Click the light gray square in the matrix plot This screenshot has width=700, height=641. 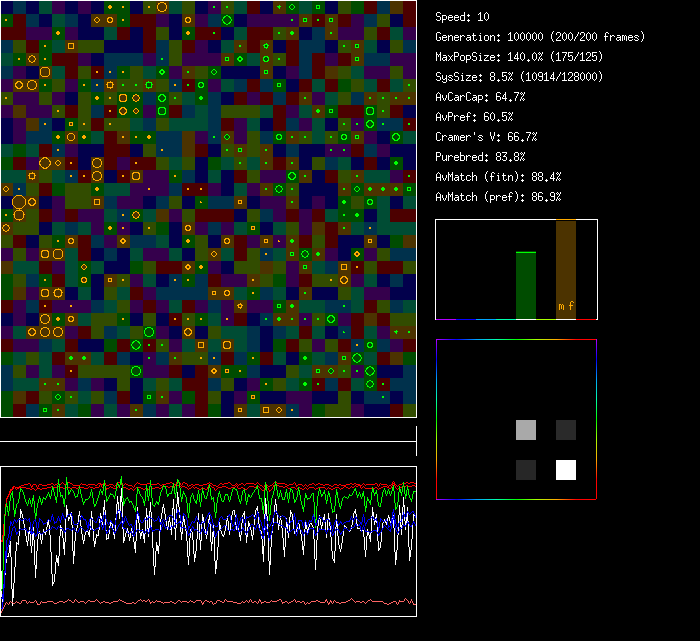point(526,430)
